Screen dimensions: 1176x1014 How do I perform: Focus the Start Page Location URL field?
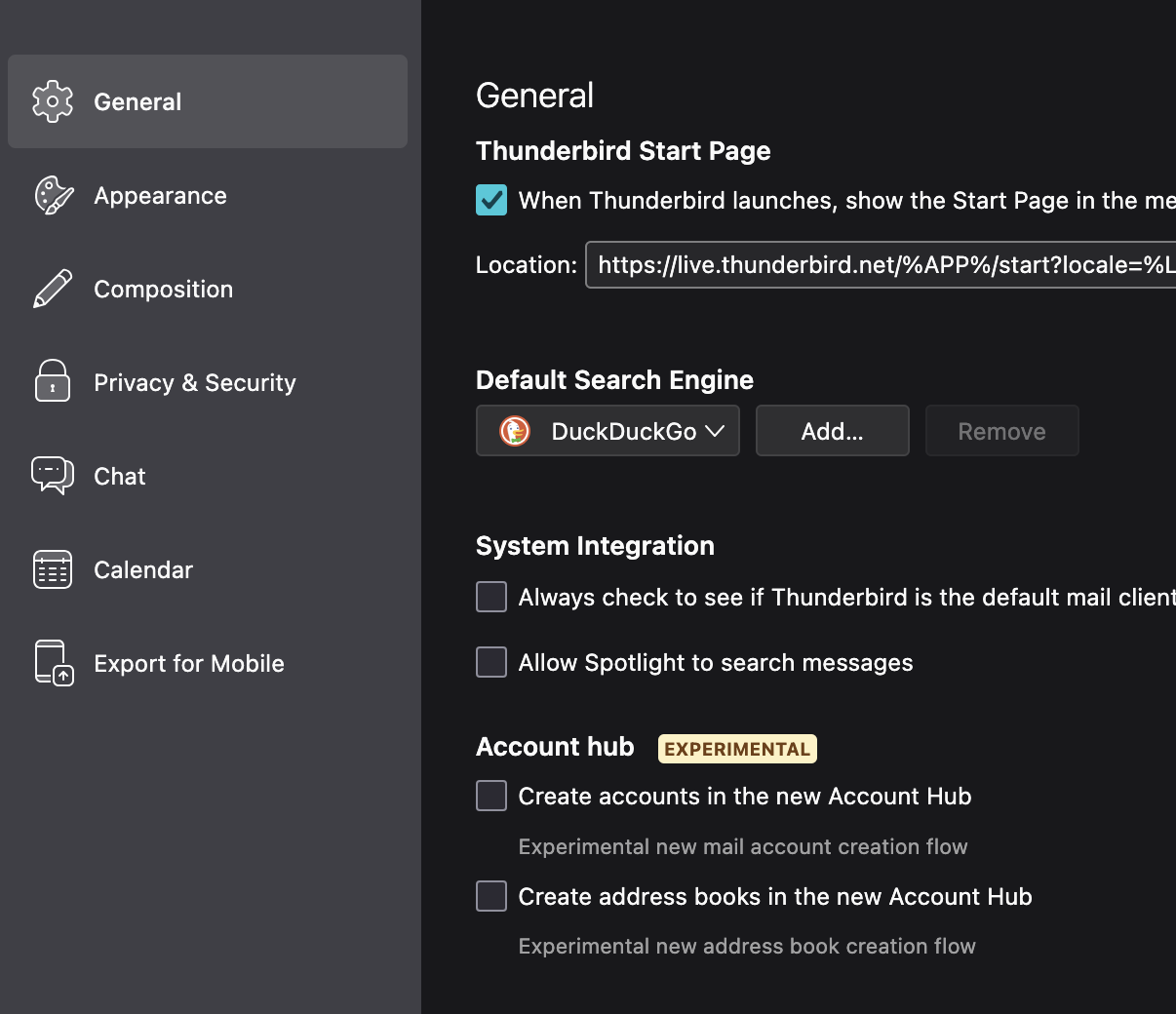[x=878, y=265]
